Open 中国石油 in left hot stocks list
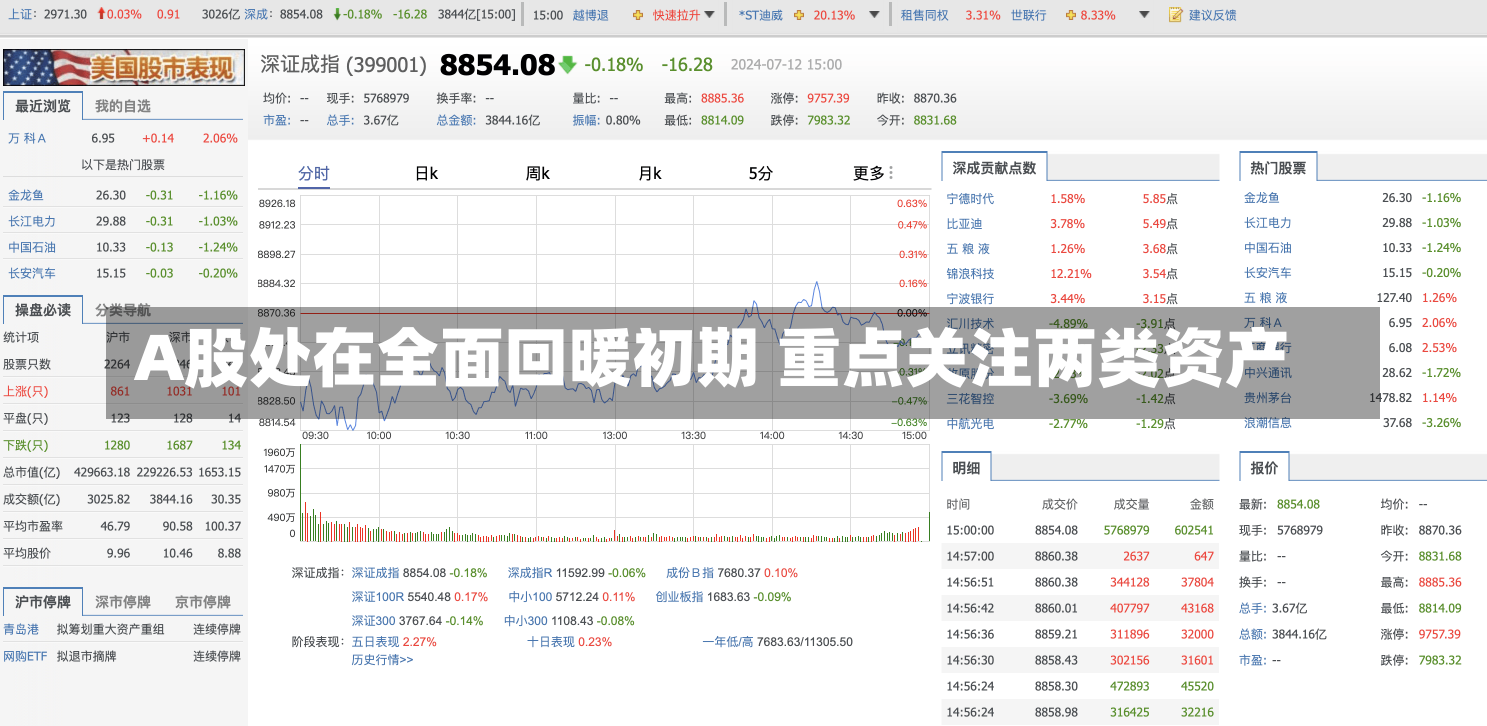 (32, 247)
